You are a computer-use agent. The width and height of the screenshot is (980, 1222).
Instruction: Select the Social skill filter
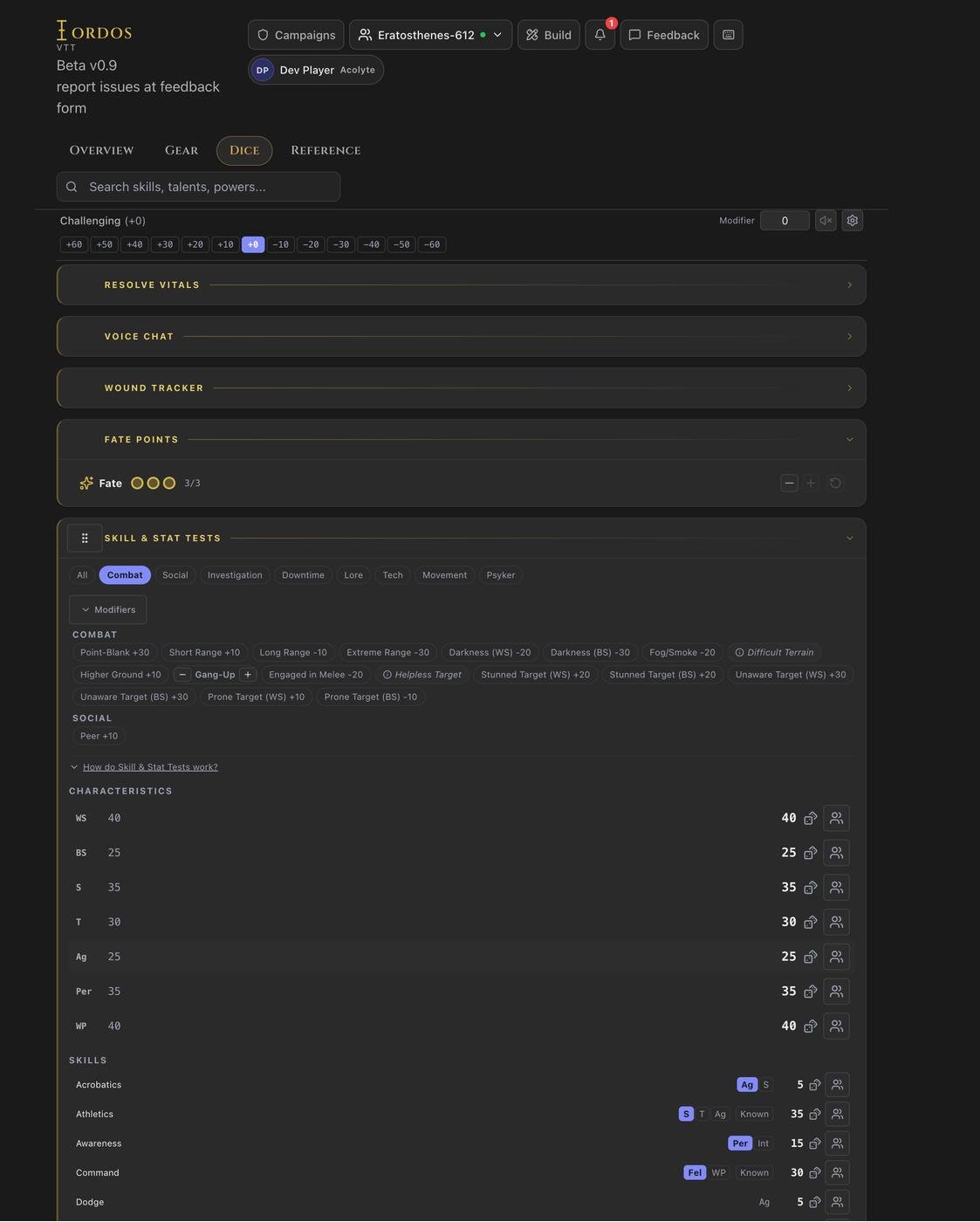[x=175, y=575]
